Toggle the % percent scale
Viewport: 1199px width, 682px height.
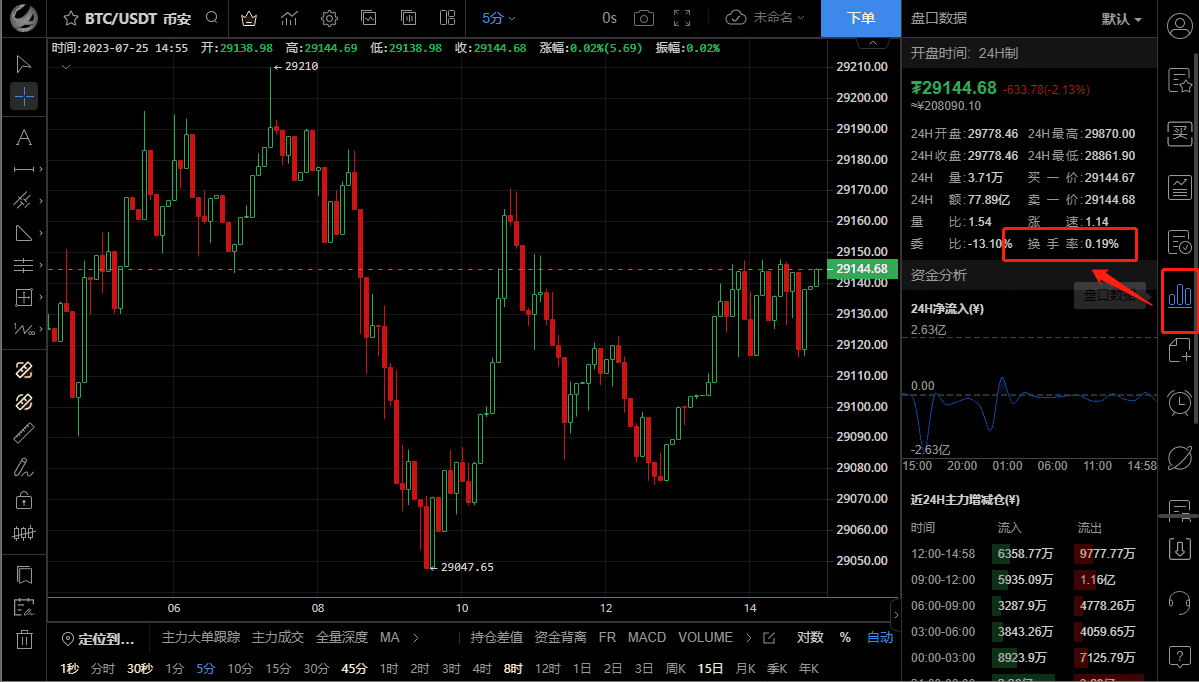tap(845, 638)
